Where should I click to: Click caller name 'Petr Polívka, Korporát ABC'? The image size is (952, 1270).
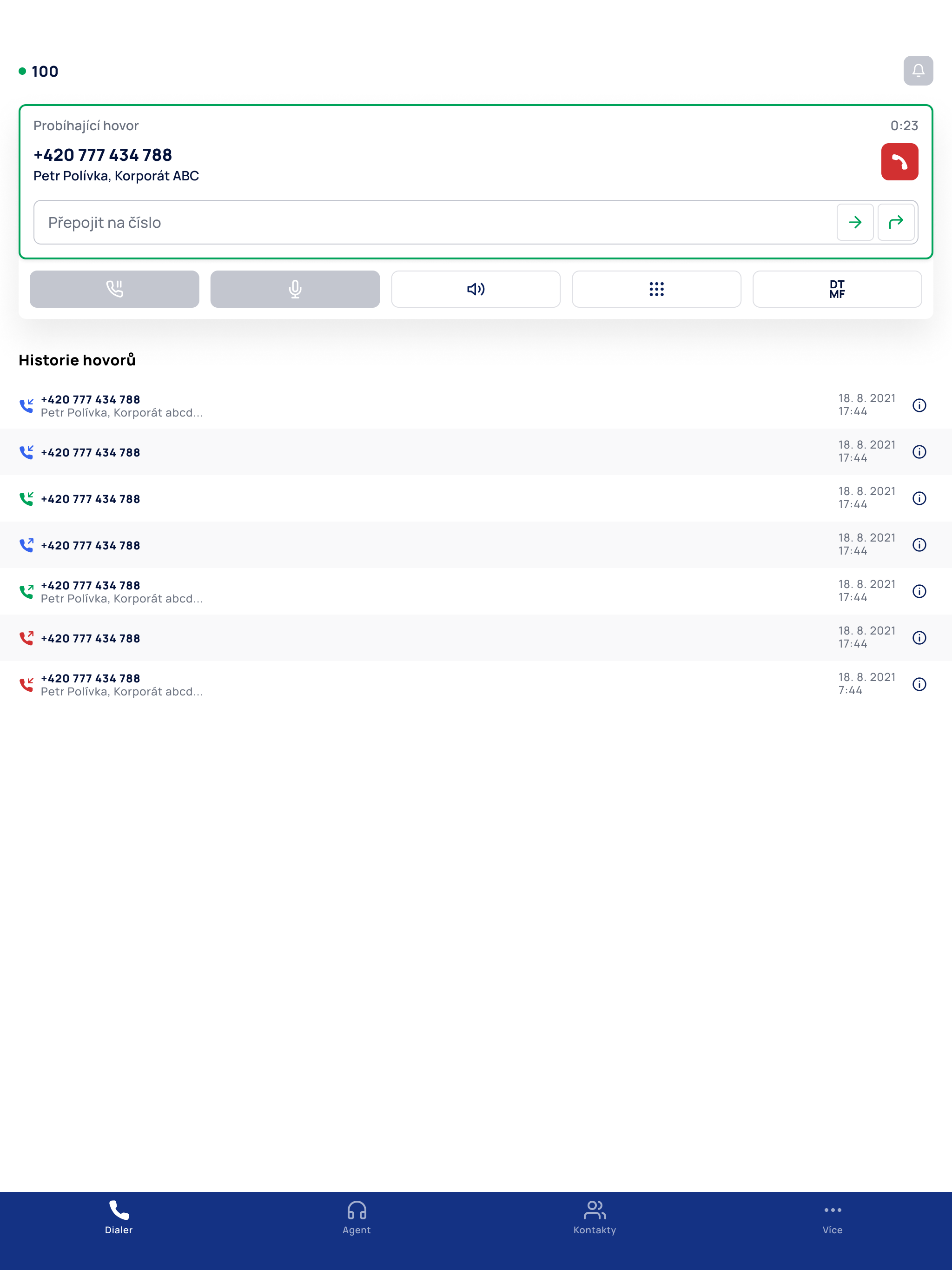coord(116,176)
